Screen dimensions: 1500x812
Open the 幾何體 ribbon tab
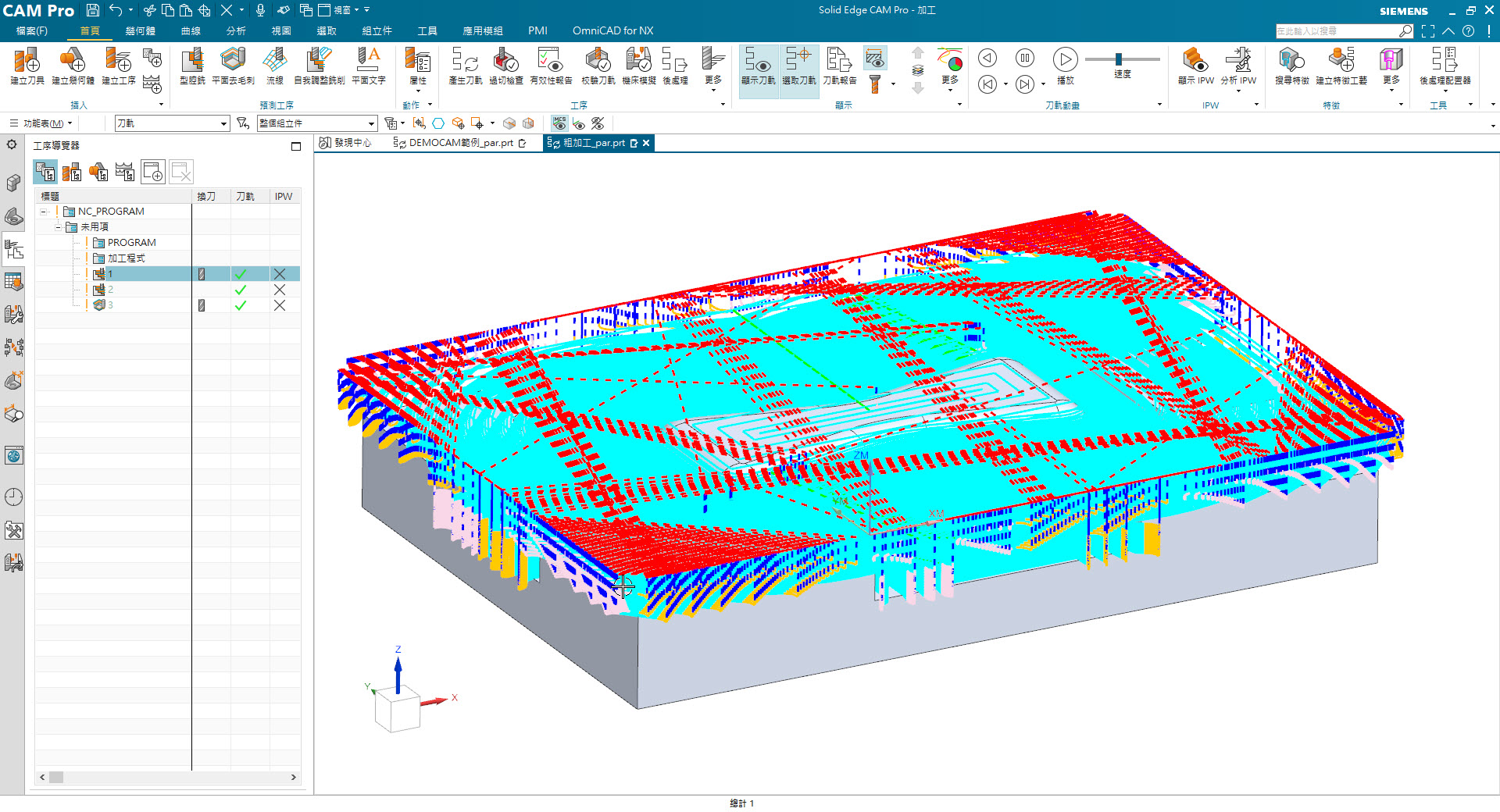141,31
